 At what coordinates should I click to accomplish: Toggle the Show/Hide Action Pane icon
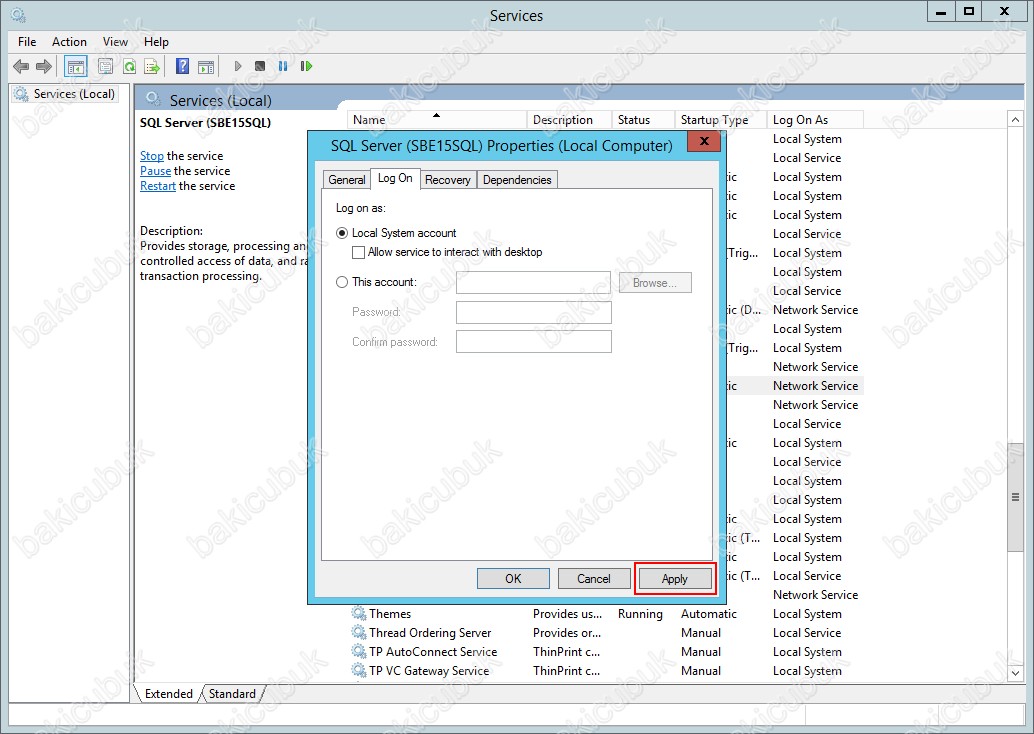(206, 66)
